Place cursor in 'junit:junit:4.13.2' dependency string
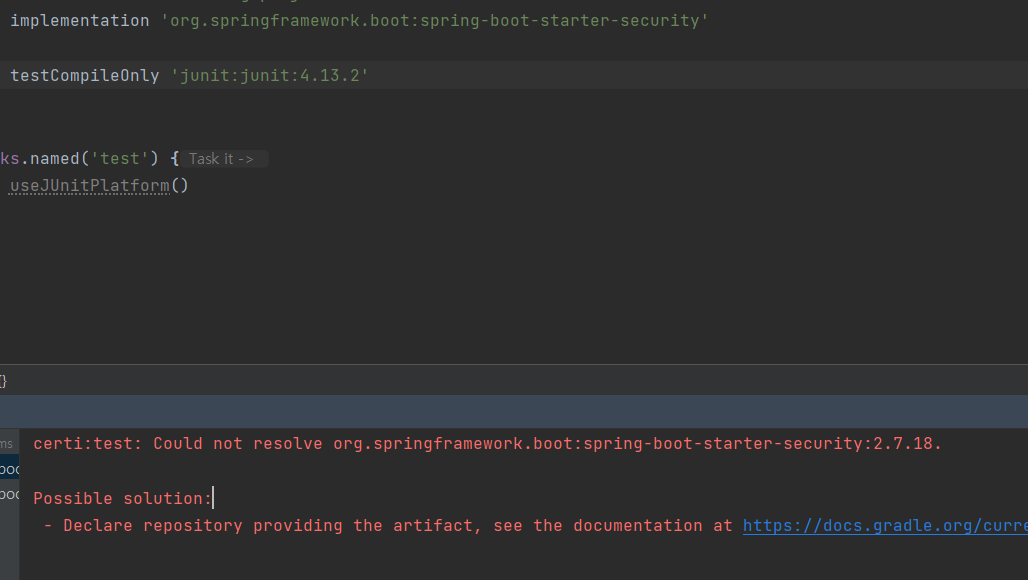 pos(269,75)
